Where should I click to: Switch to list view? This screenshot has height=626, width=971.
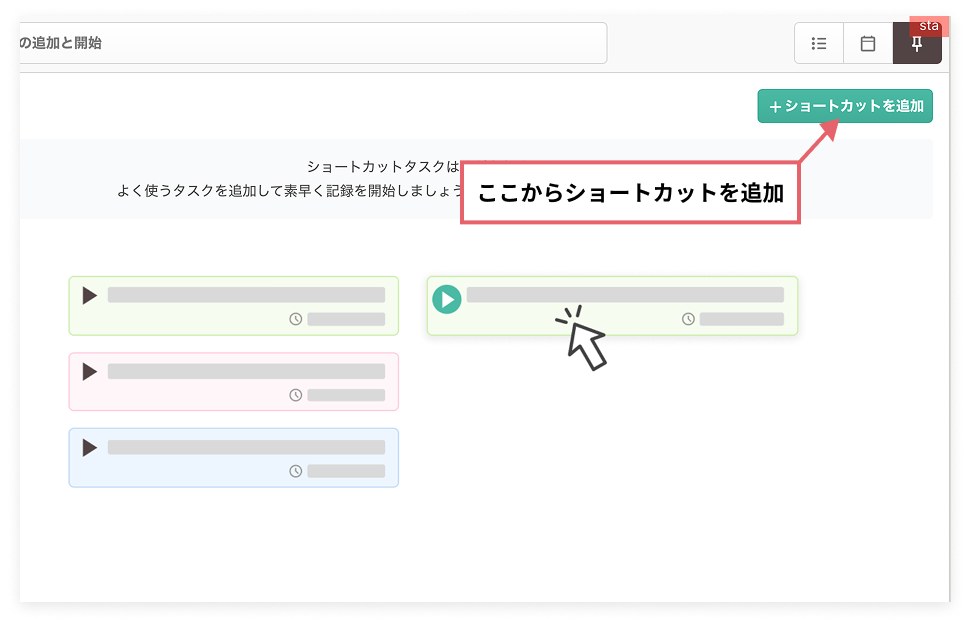[x=818, y=43]
